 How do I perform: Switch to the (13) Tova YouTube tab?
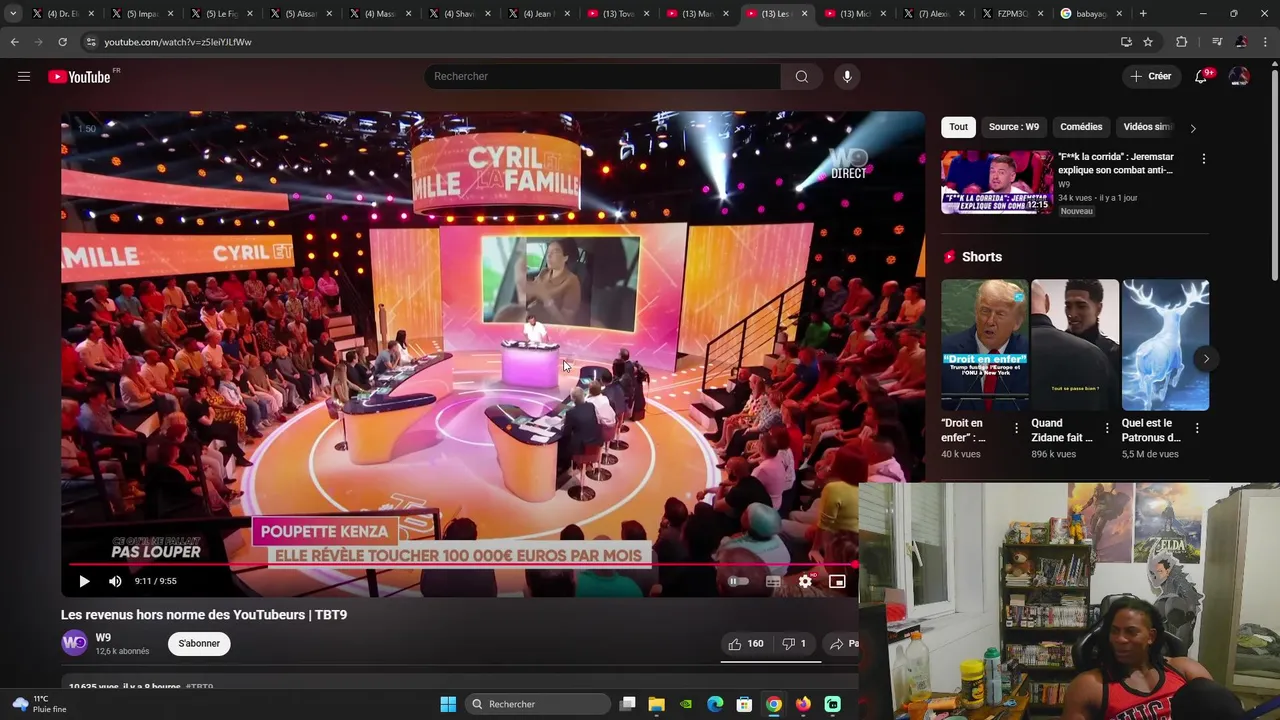[x=619, y=14]
